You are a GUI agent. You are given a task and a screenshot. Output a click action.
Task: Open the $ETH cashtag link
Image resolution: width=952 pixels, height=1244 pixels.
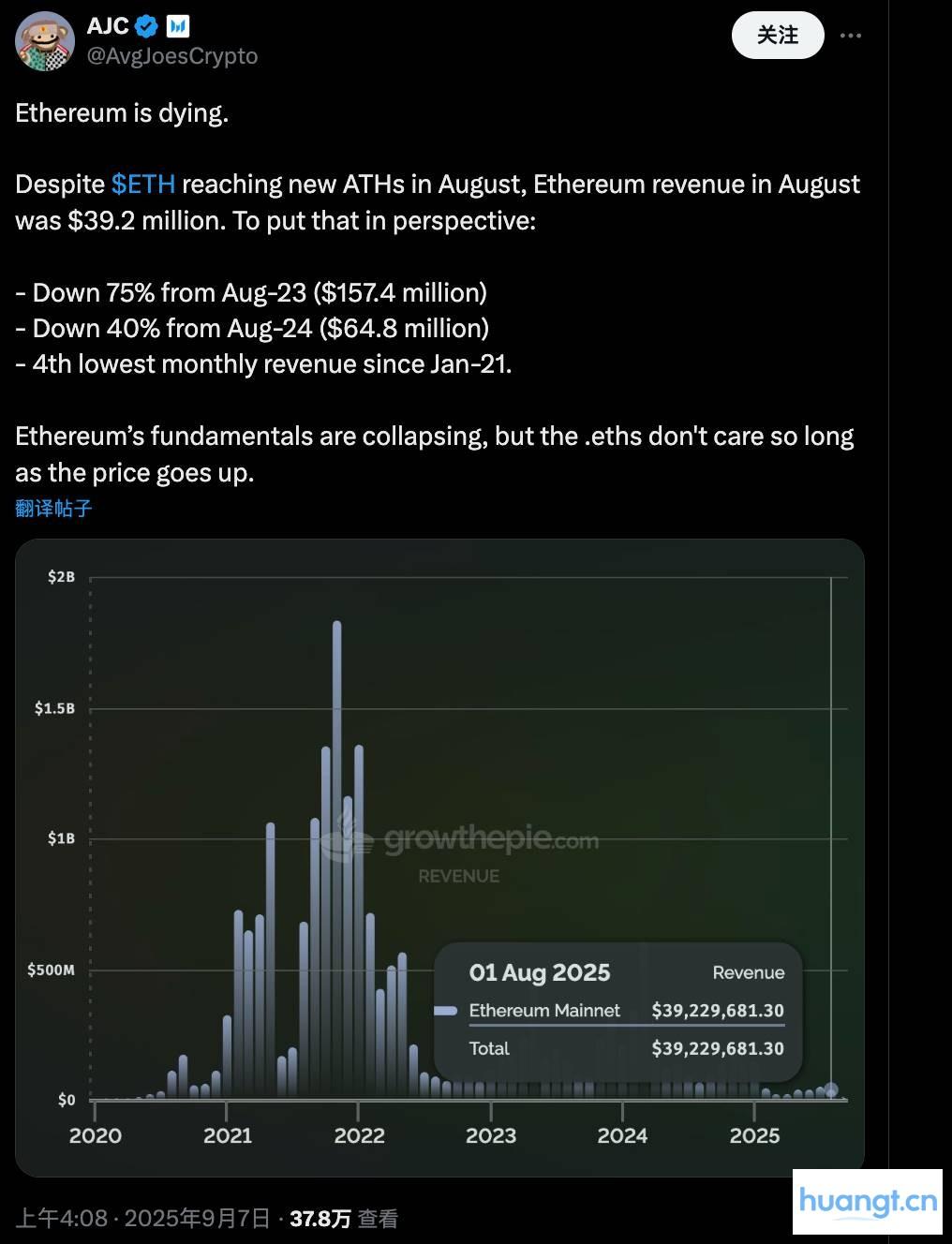point(143,184)
